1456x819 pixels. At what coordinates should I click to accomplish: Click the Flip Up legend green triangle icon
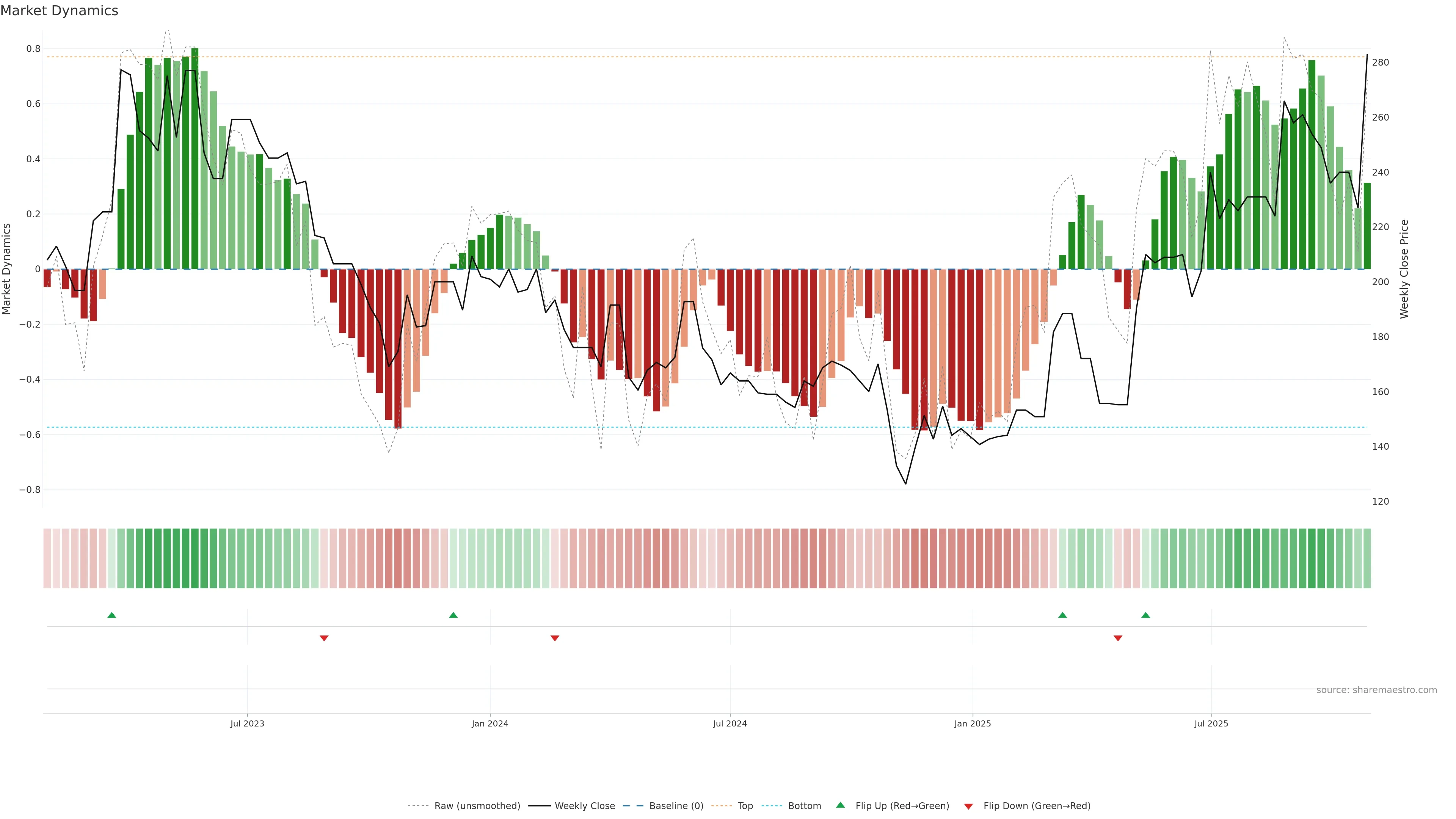tap(841, 805)
